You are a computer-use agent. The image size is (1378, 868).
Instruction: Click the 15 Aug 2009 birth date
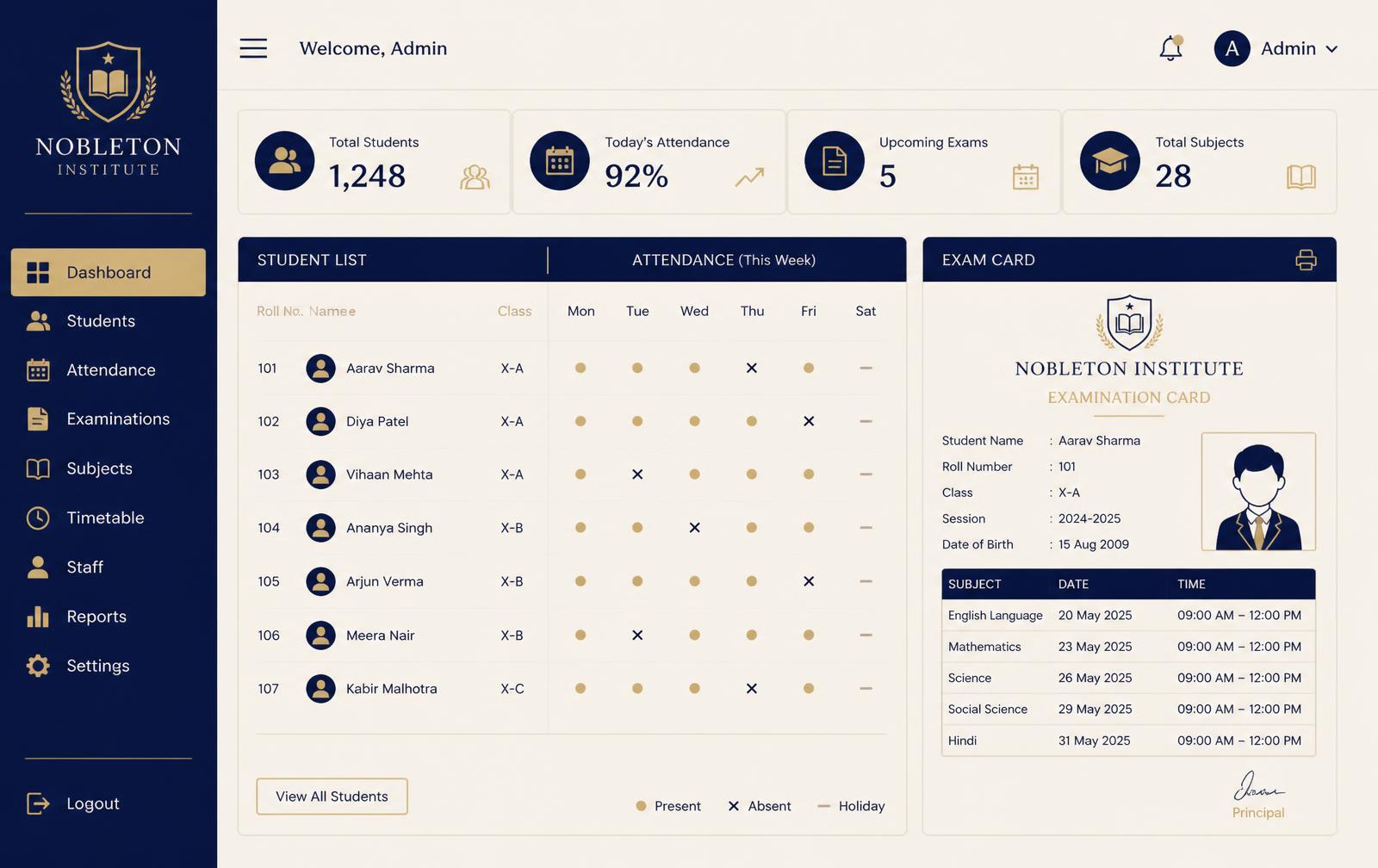click(1094, 544)
